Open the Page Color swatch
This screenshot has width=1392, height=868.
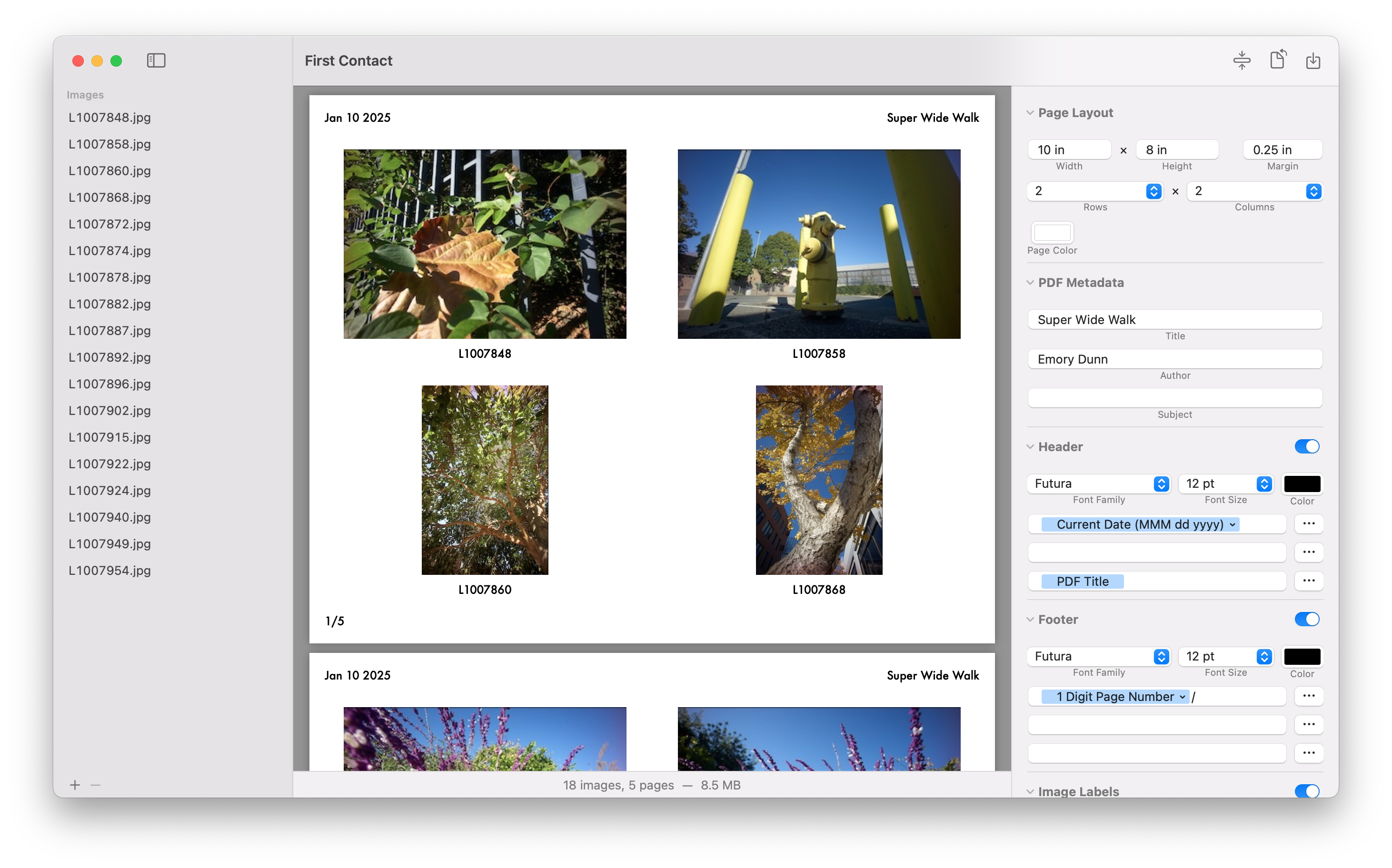point(1052,233)
